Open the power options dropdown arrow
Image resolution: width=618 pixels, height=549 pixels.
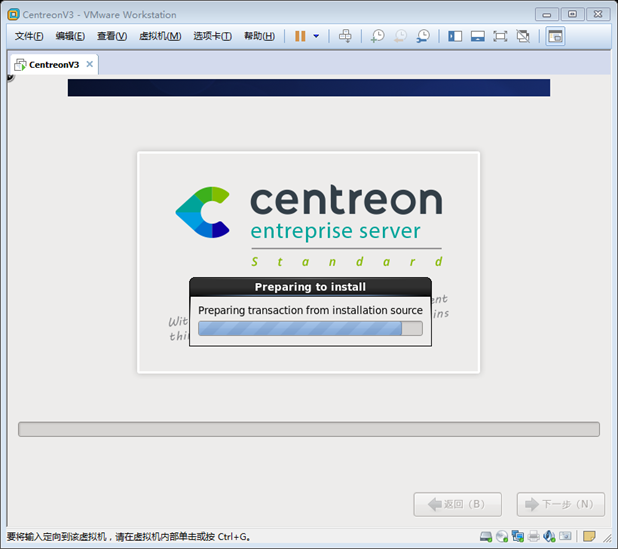pyautogui.click(x=316, y=36)
